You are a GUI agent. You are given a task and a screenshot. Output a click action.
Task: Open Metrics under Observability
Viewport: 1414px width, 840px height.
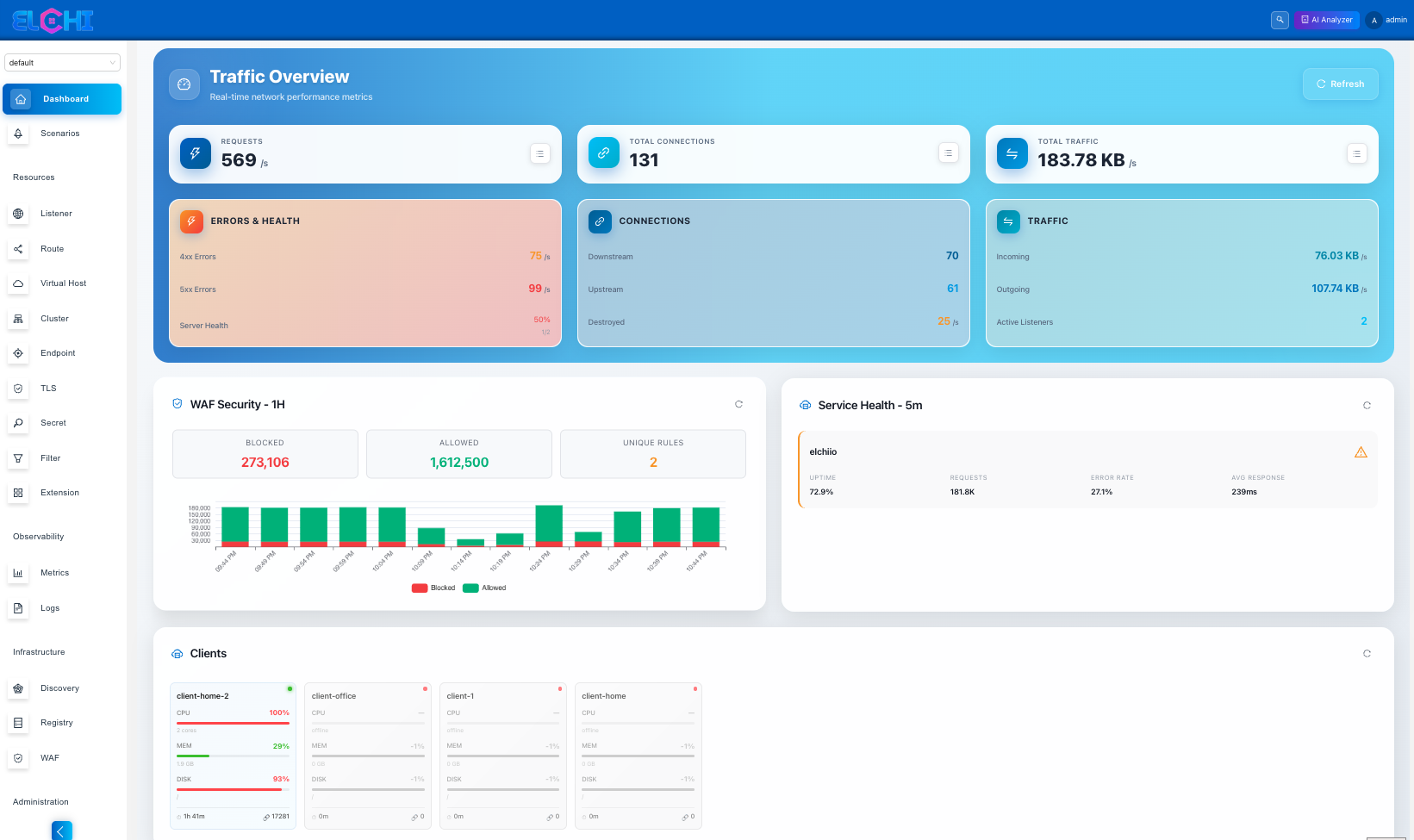[18, 573]
